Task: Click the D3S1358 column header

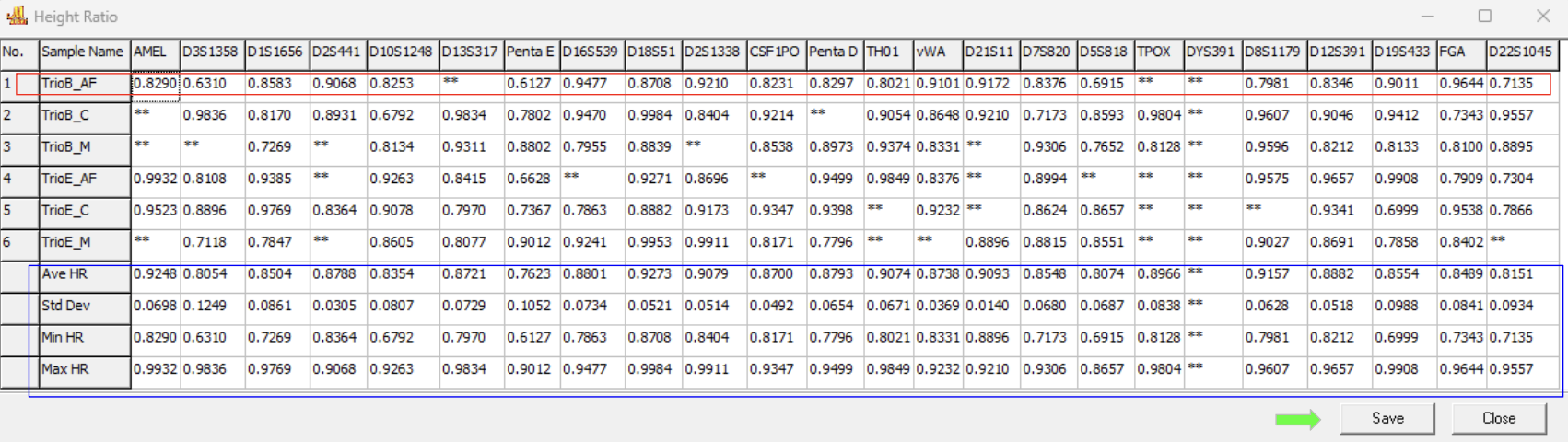Action: [x=211, y=52]
